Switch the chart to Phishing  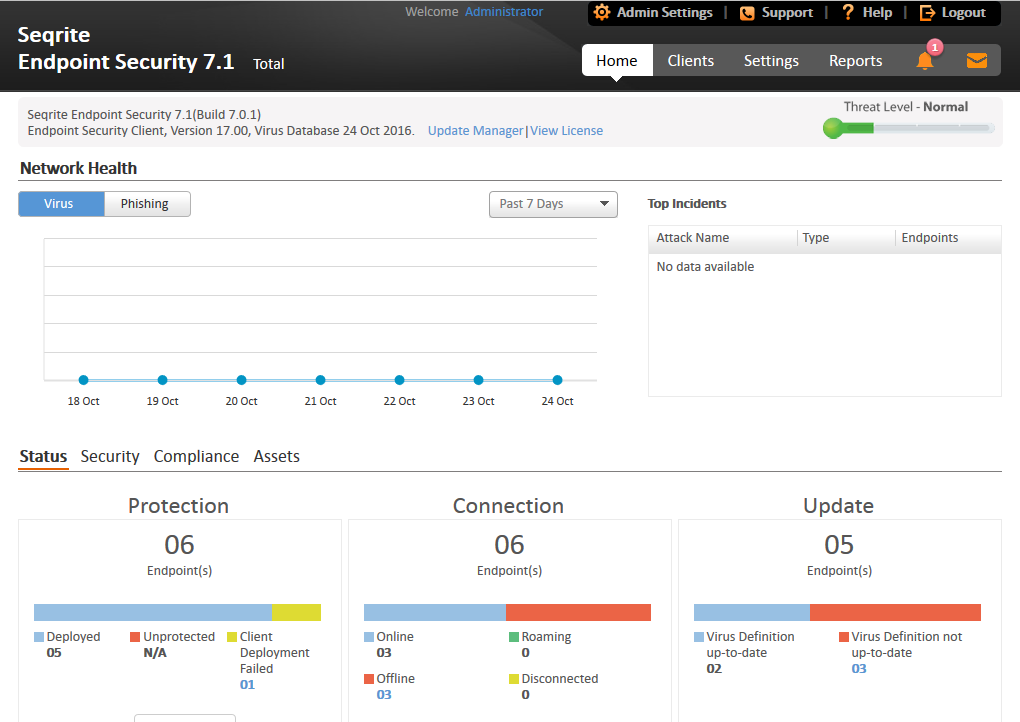[x=147, y=204]
